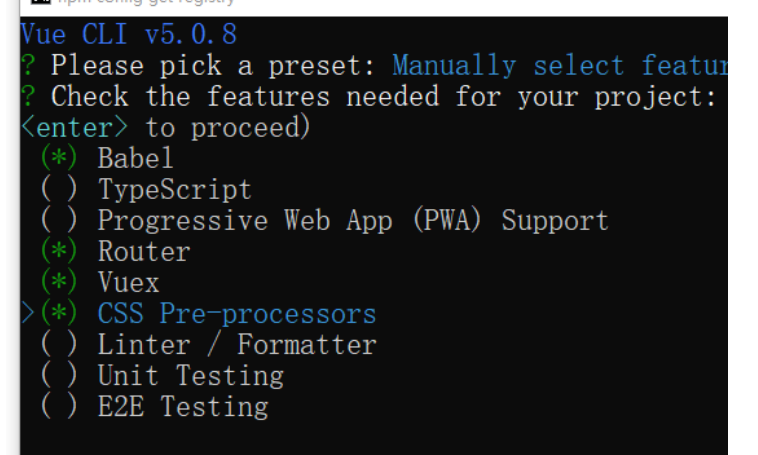Select the Linter / Formatter label

[237, 344]
